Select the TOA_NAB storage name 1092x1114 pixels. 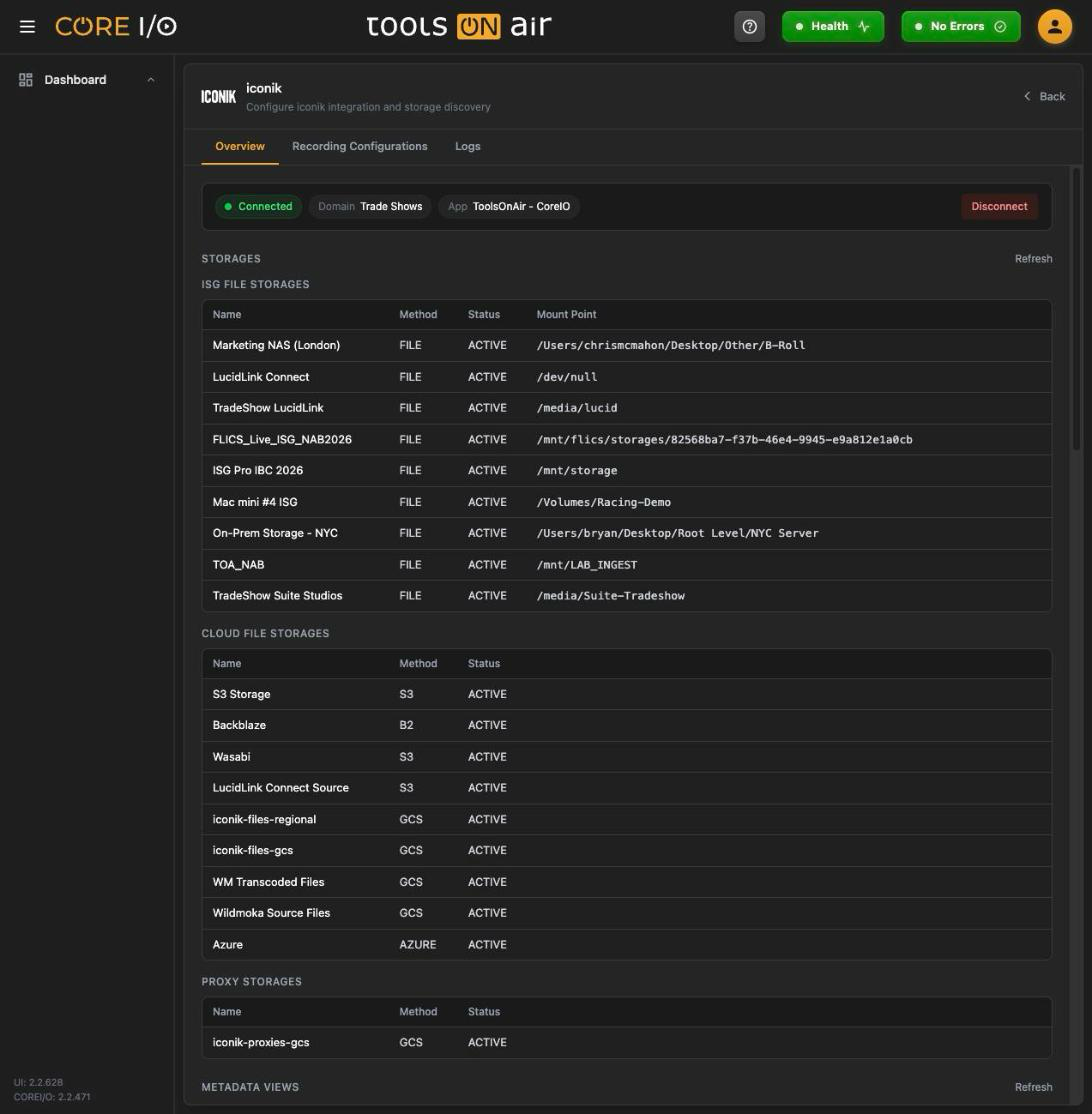[x=238, y=565]
